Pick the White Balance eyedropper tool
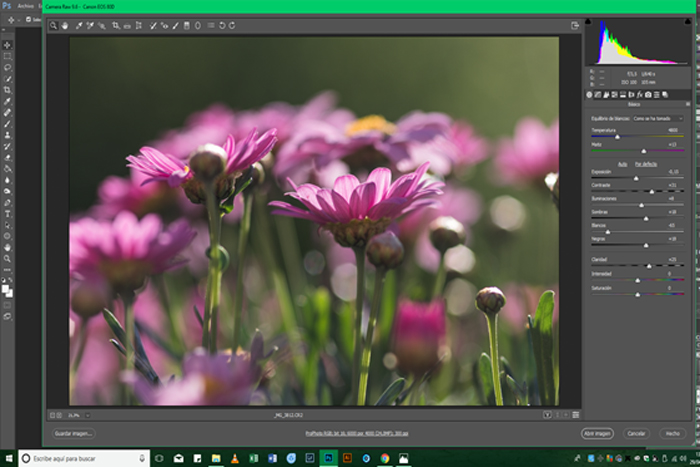Screen dimensions: 700x467 78,25
